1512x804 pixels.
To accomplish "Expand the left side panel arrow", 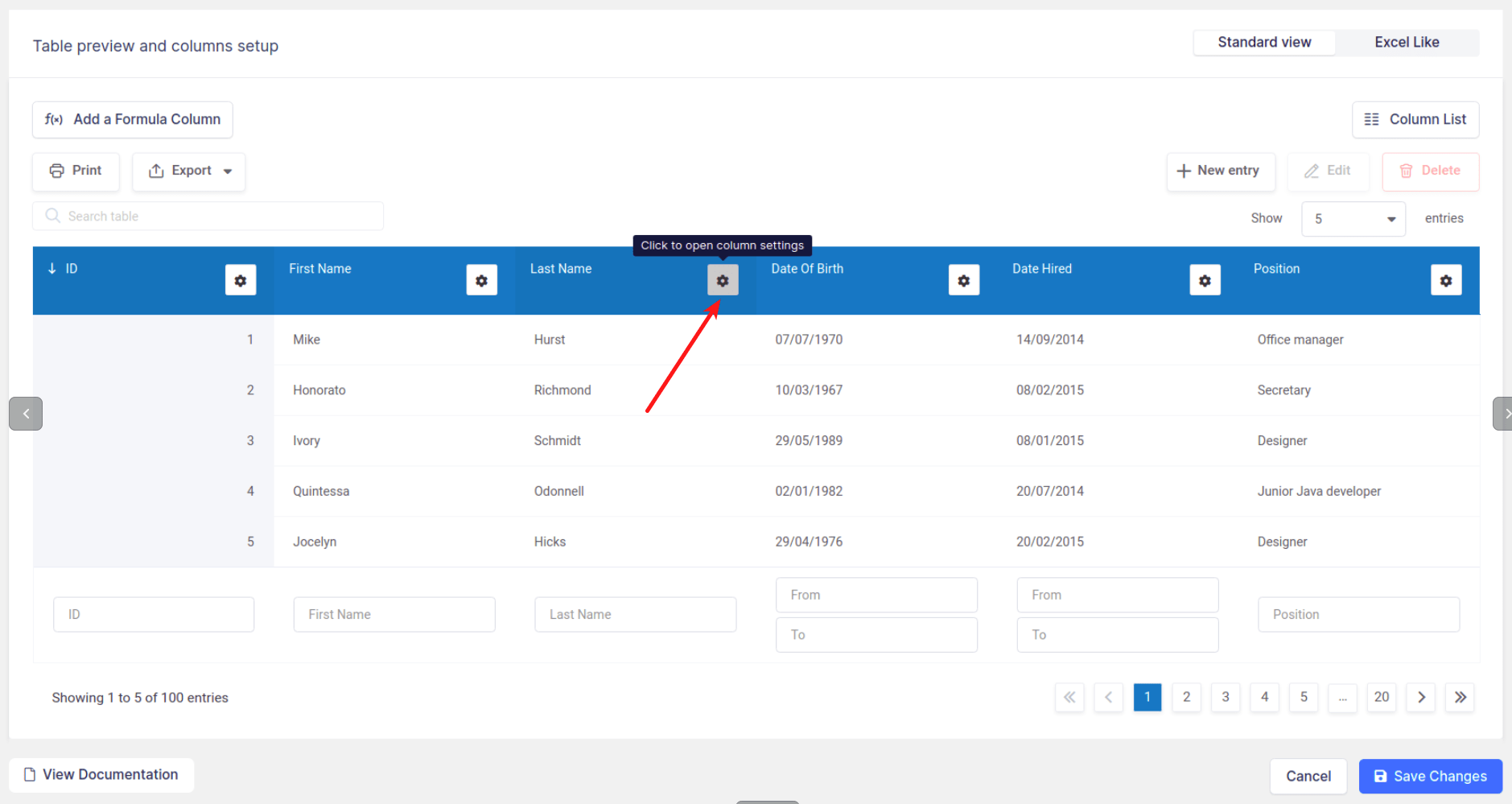I will (x=25, y=413).
